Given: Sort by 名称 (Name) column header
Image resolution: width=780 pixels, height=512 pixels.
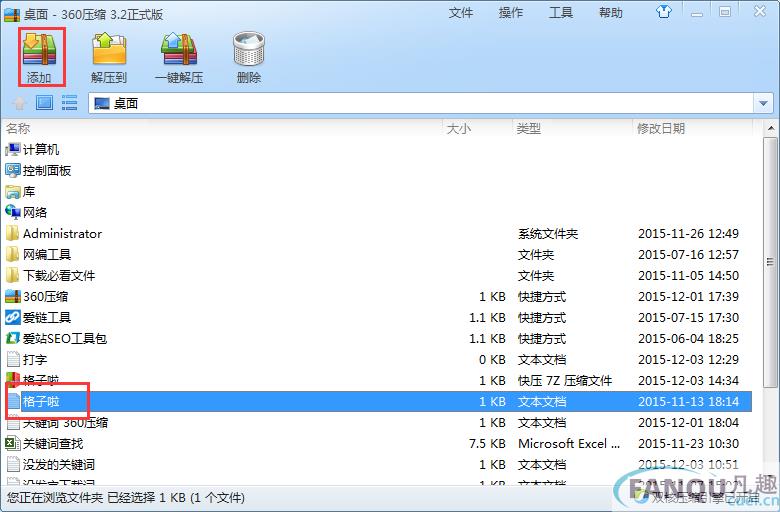Looking at the screenshot, I should (x=18, y=128).
